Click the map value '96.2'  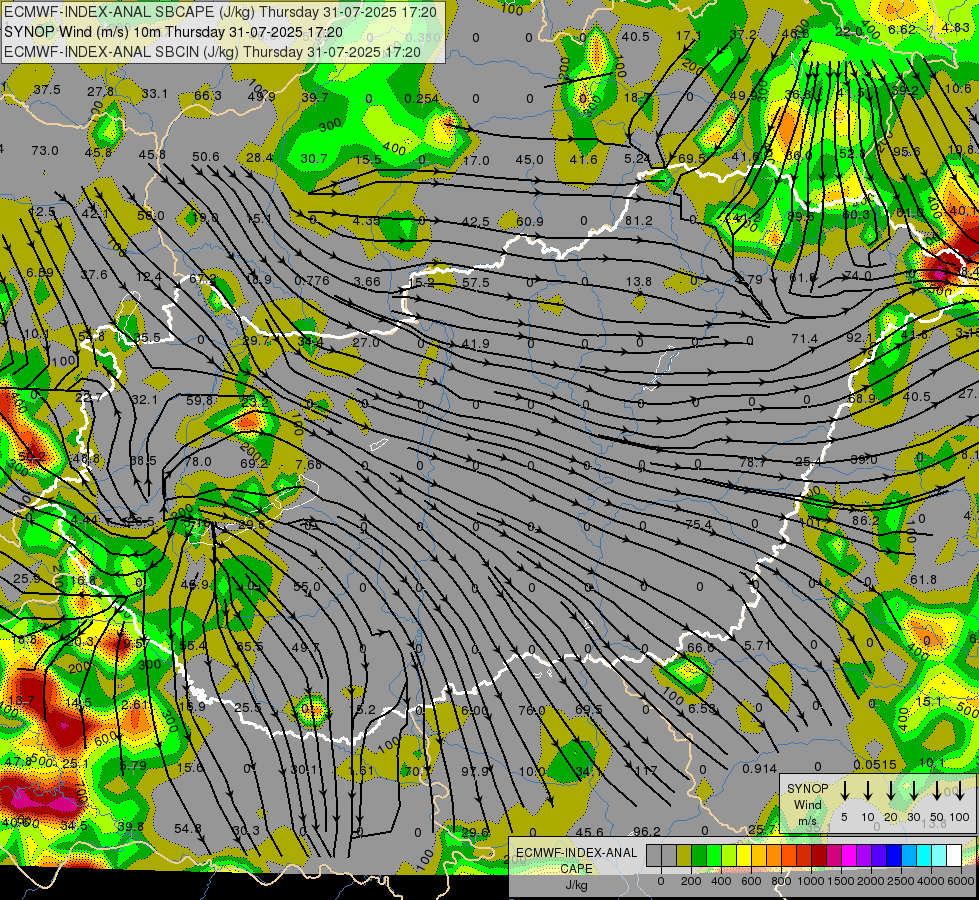[646, 831]
